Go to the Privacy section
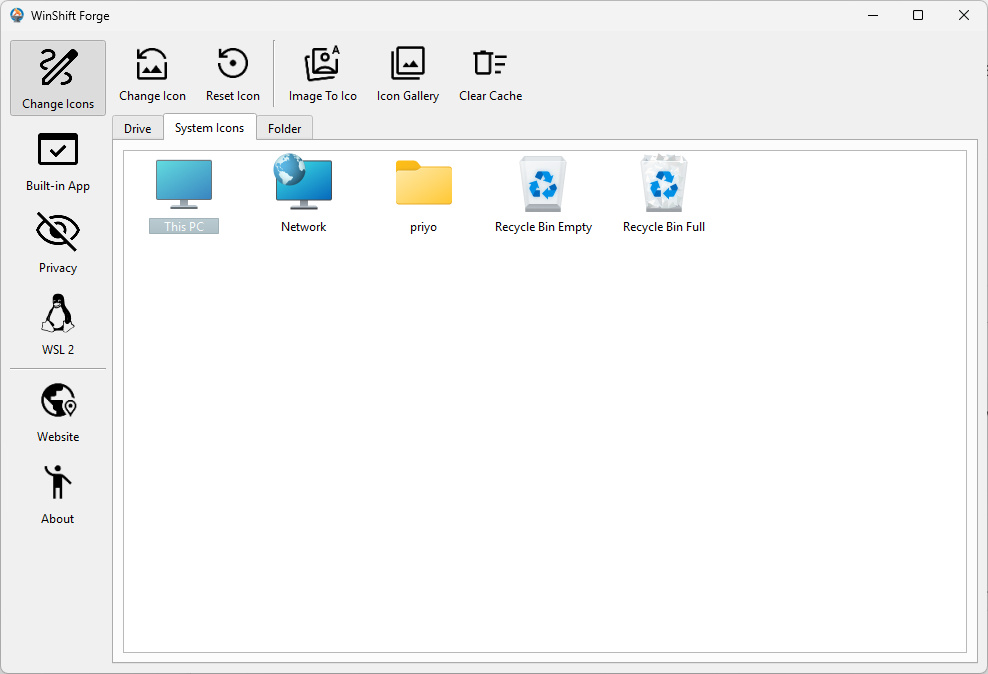Viewport: 988px width, 674px height. point(58,243)
